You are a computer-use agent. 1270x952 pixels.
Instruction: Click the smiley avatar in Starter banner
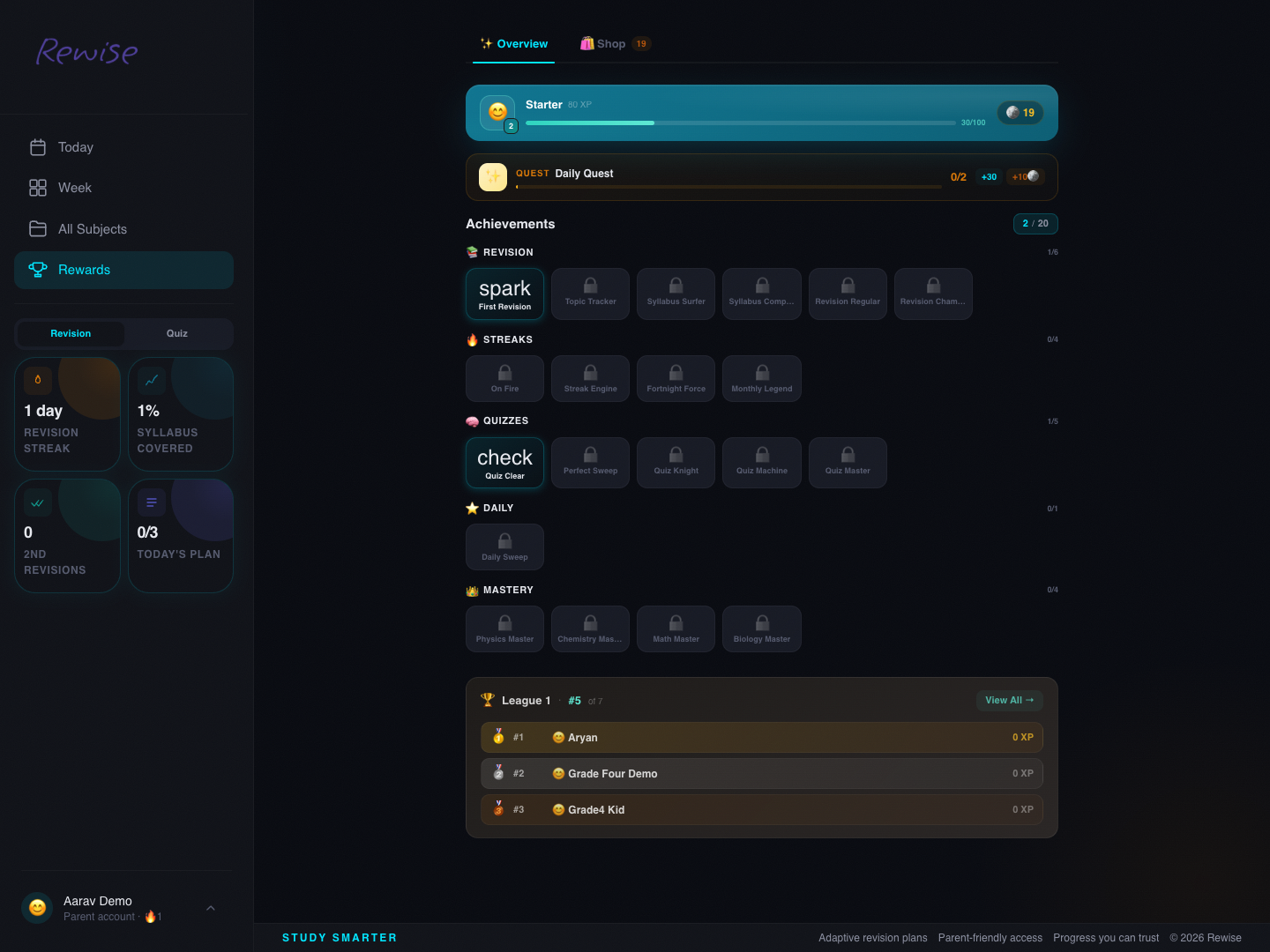coord(497,112)
